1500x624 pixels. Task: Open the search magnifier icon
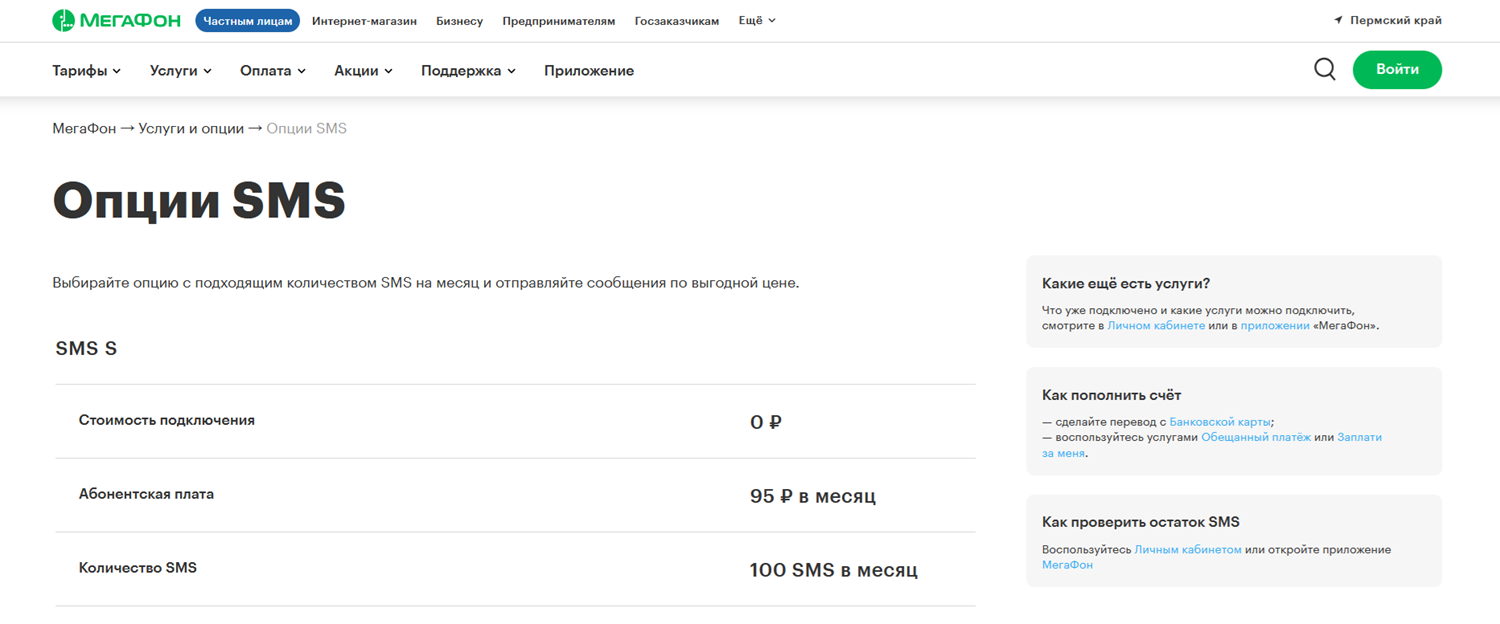point(1325,70)
